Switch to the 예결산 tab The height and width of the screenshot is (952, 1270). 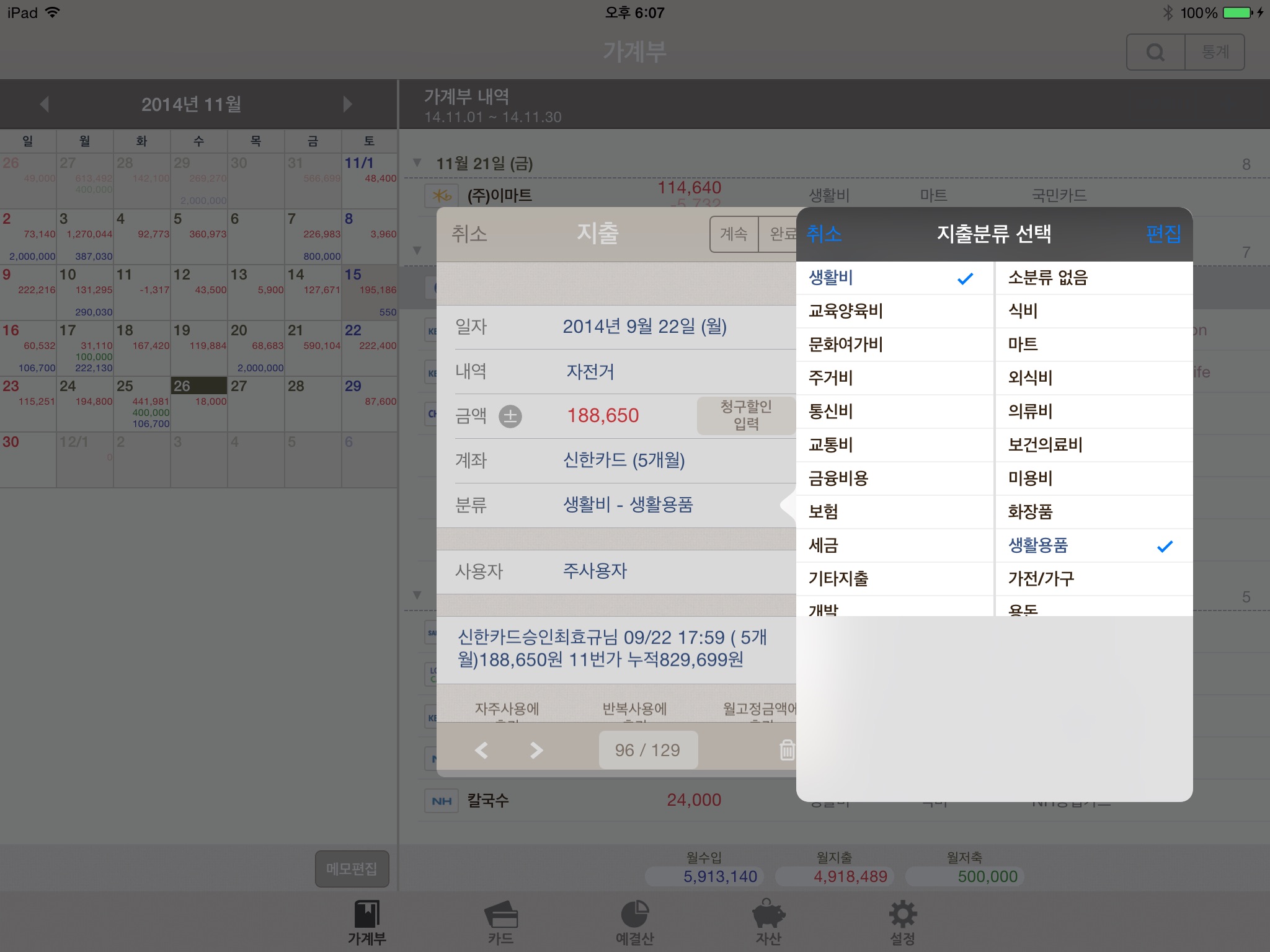pyautogui.click(x=634, y=922)
